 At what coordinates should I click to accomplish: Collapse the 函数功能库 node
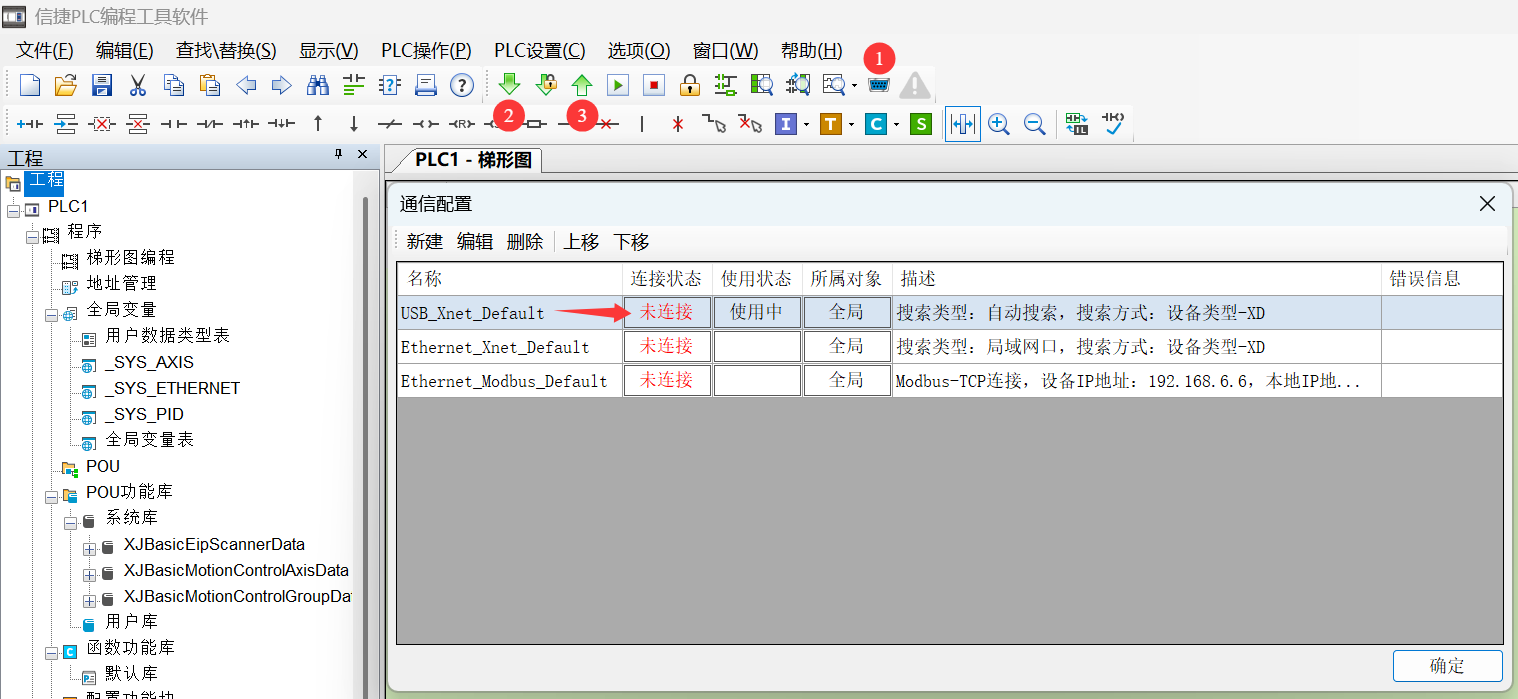50,652
